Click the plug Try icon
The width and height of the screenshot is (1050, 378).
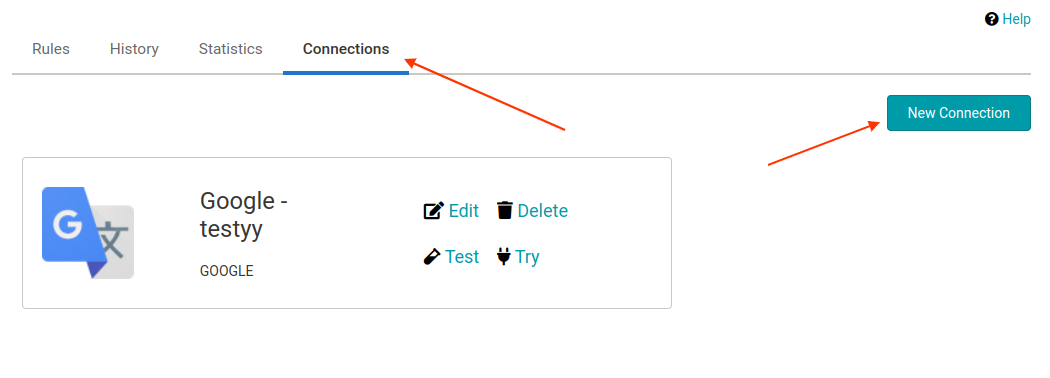click(504, 257)
